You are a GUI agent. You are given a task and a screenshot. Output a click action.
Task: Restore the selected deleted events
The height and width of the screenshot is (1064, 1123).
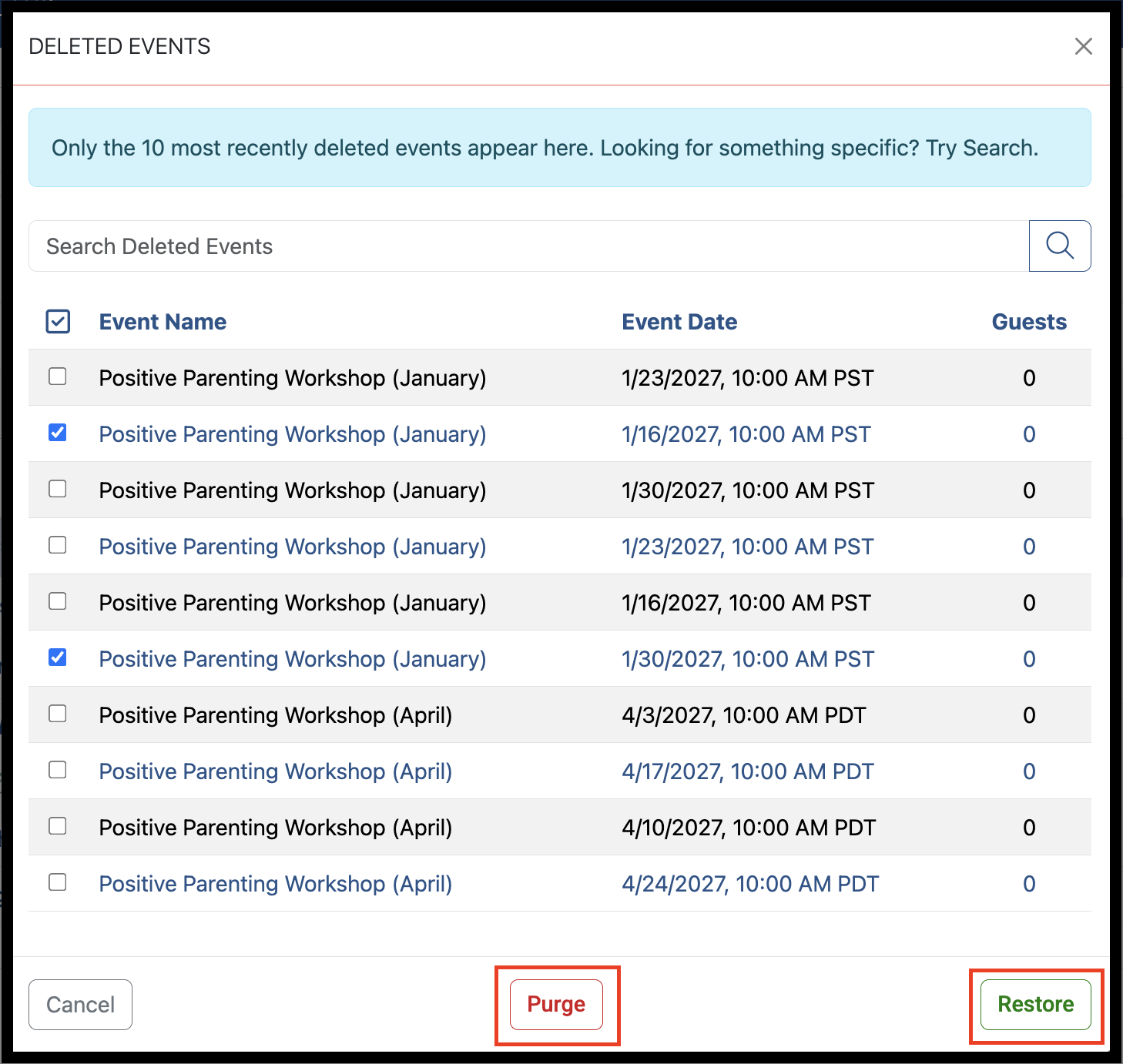pyautogui.click(x=1036, y=1005)
